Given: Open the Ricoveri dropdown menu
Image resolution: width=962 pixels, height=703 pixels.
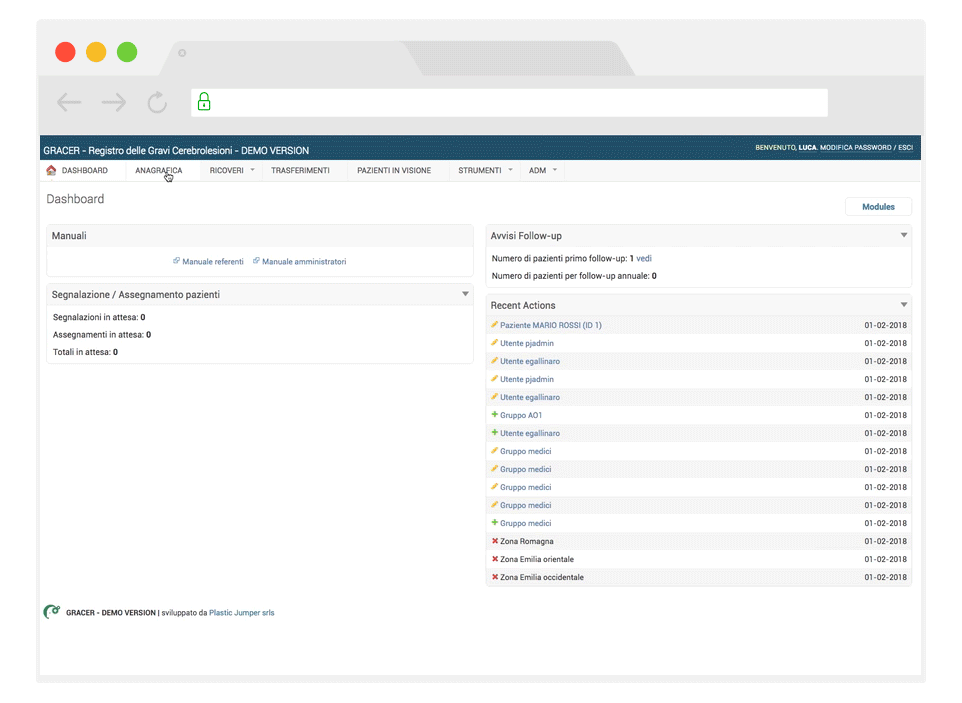Looking at the screenshot, I should [232, 171].
